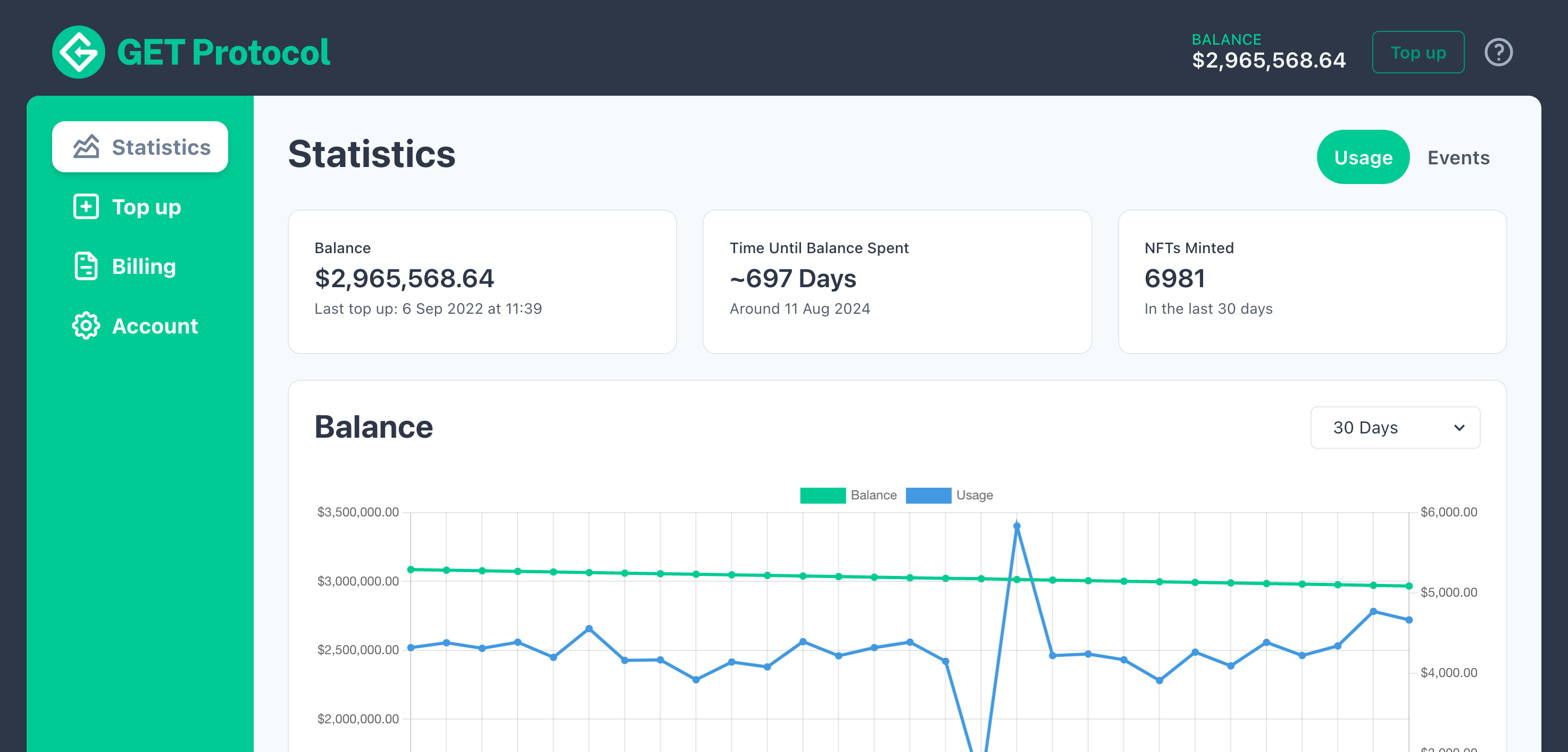Click the GET Protocol title text

click(x=223, y=52)
